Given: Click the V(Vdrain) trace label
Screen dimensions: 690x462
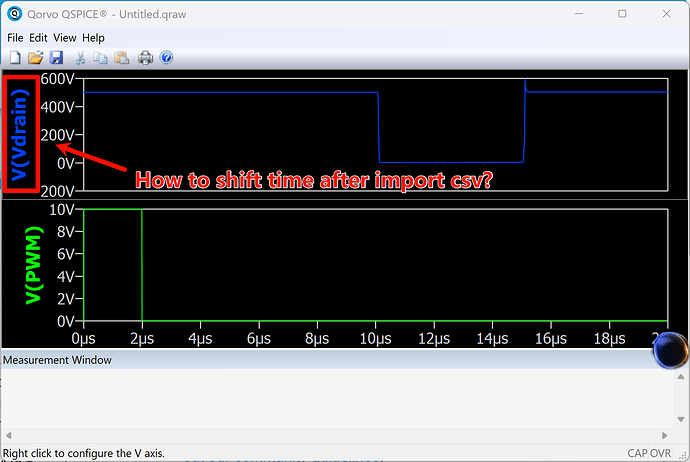Looking at the screenshot, I should click(21, 134).
